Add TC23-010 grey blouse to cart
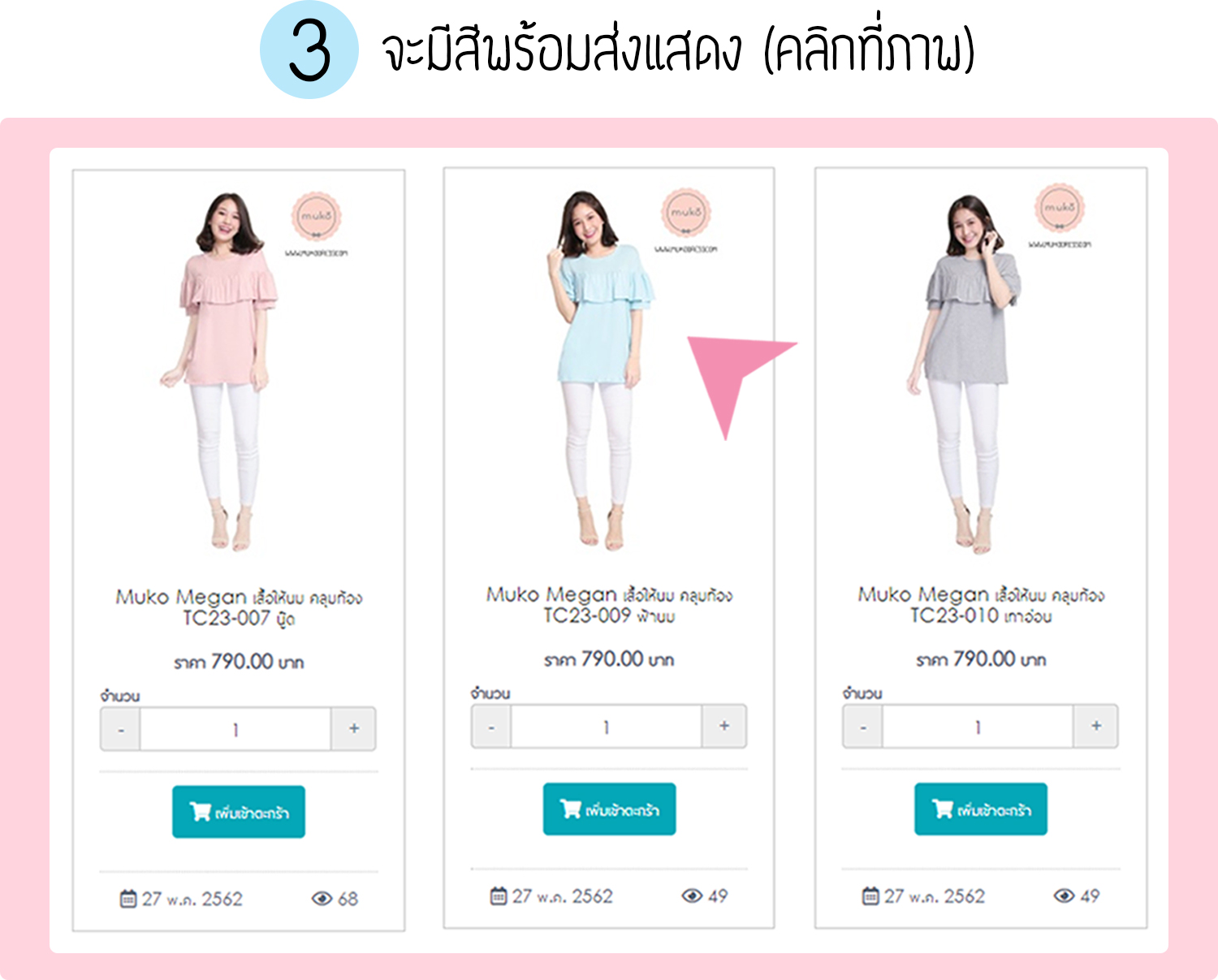The image size is (1218, 980). point(981,809)
